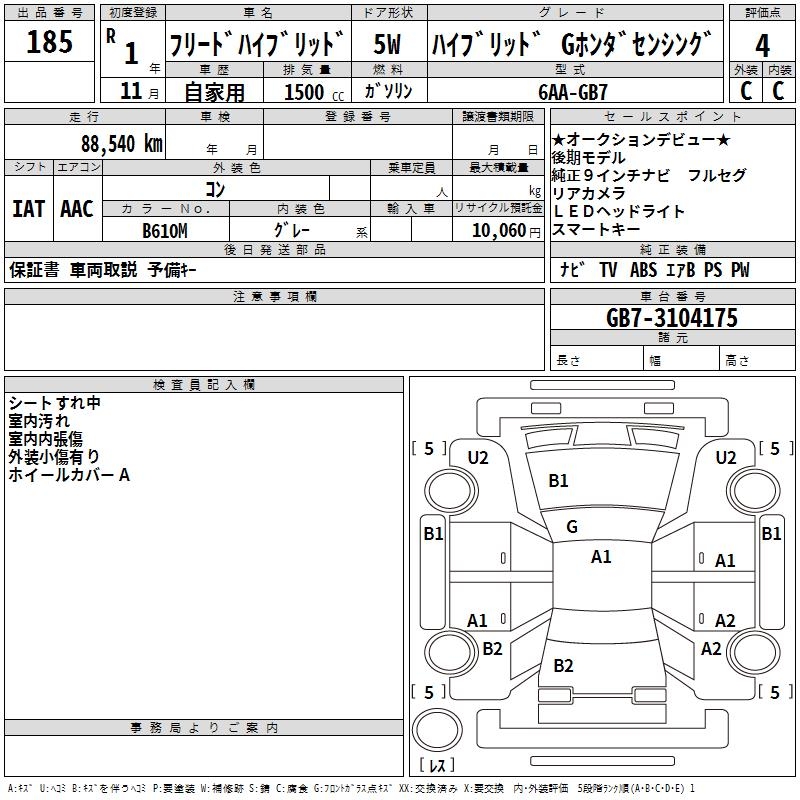Click inside the empty 注意事項欄 notes box
The width and height of the screenshot is (800, 800).
274,337
